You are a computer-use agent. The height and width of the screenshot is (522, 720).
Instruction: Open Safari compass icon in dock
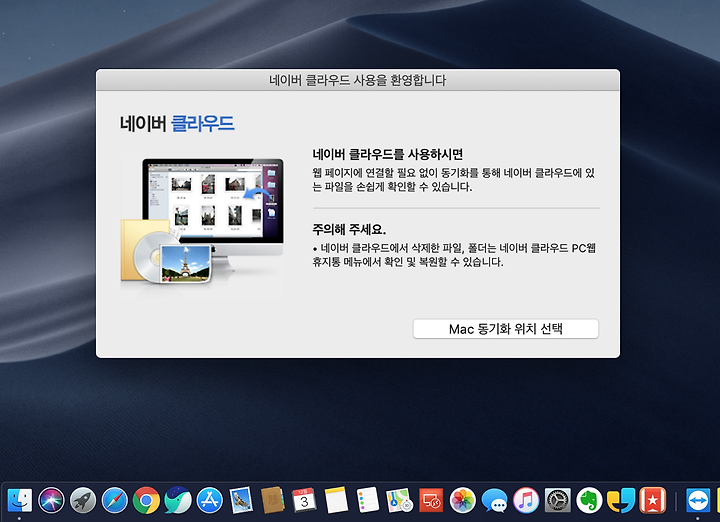point(115,500)
